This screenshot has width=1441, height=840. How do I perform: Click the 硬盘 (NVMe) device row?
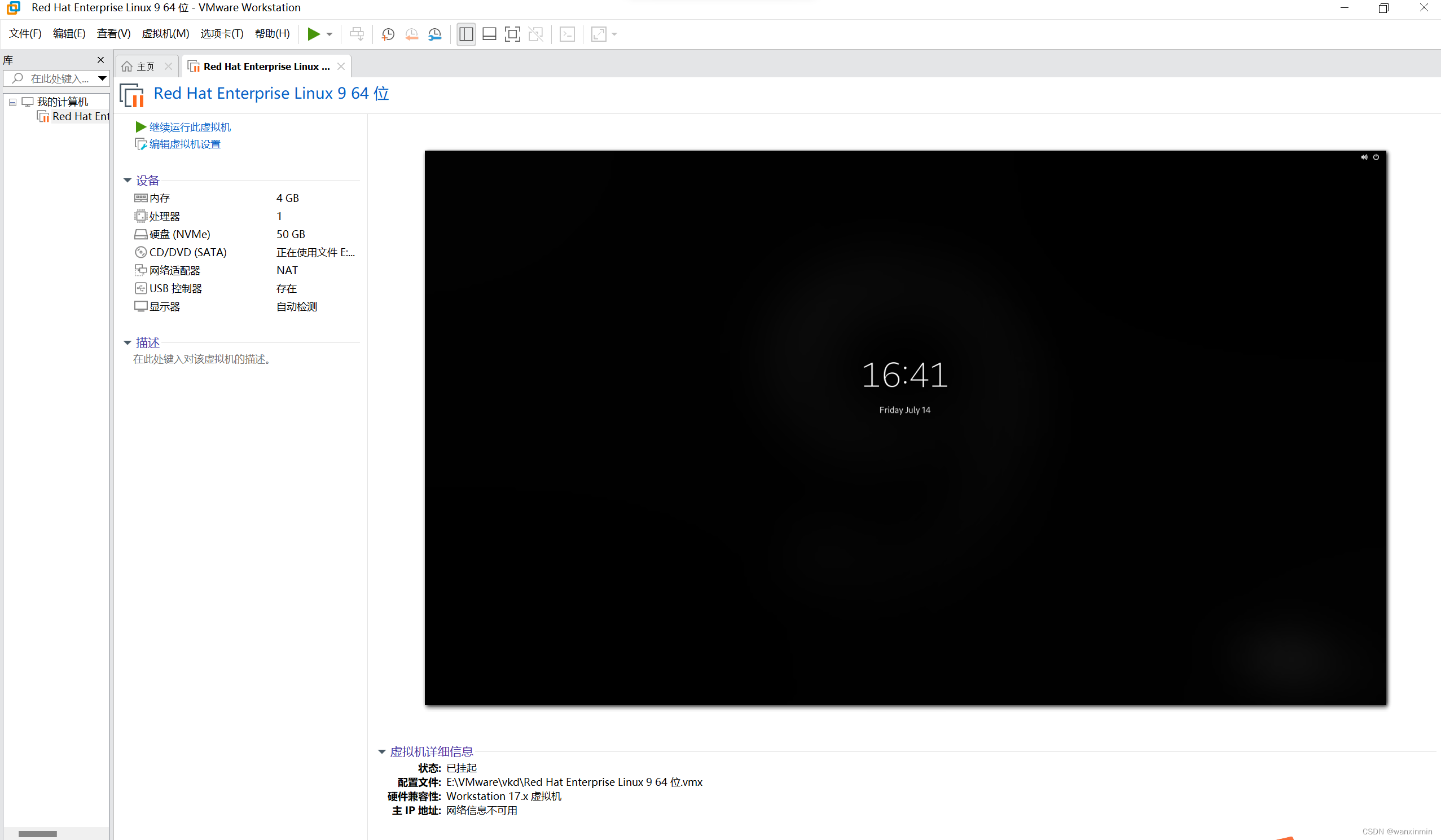pos(246,235)
